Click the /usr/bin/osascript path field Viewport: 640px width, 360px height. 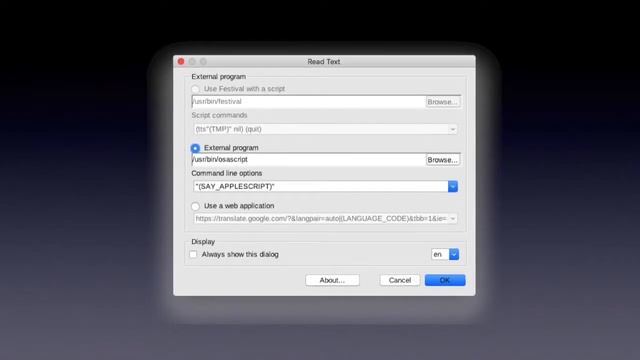click(309, 160)
